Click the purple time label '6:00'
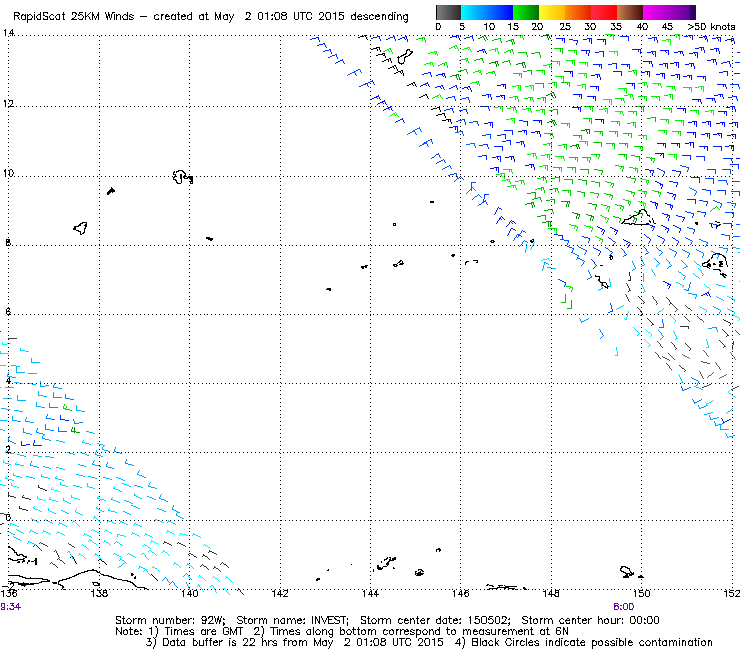The image size is (740, 650). (x=623, y=607)
